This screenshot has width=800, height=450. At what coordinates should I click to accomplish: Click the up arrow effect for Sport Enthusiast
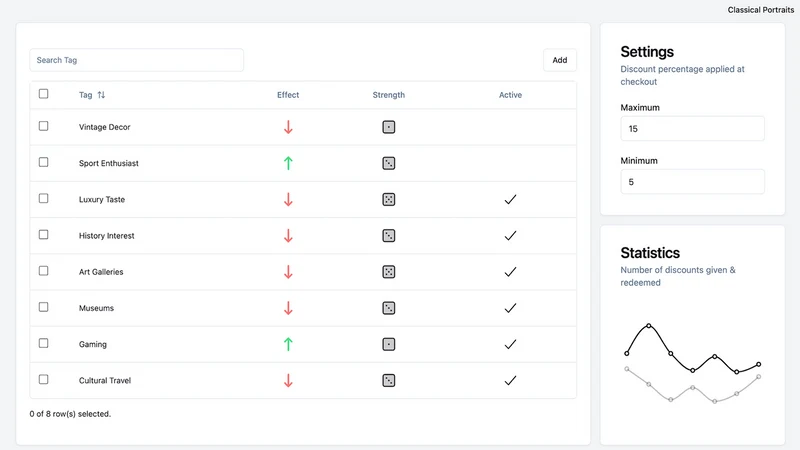coord(288,163)
